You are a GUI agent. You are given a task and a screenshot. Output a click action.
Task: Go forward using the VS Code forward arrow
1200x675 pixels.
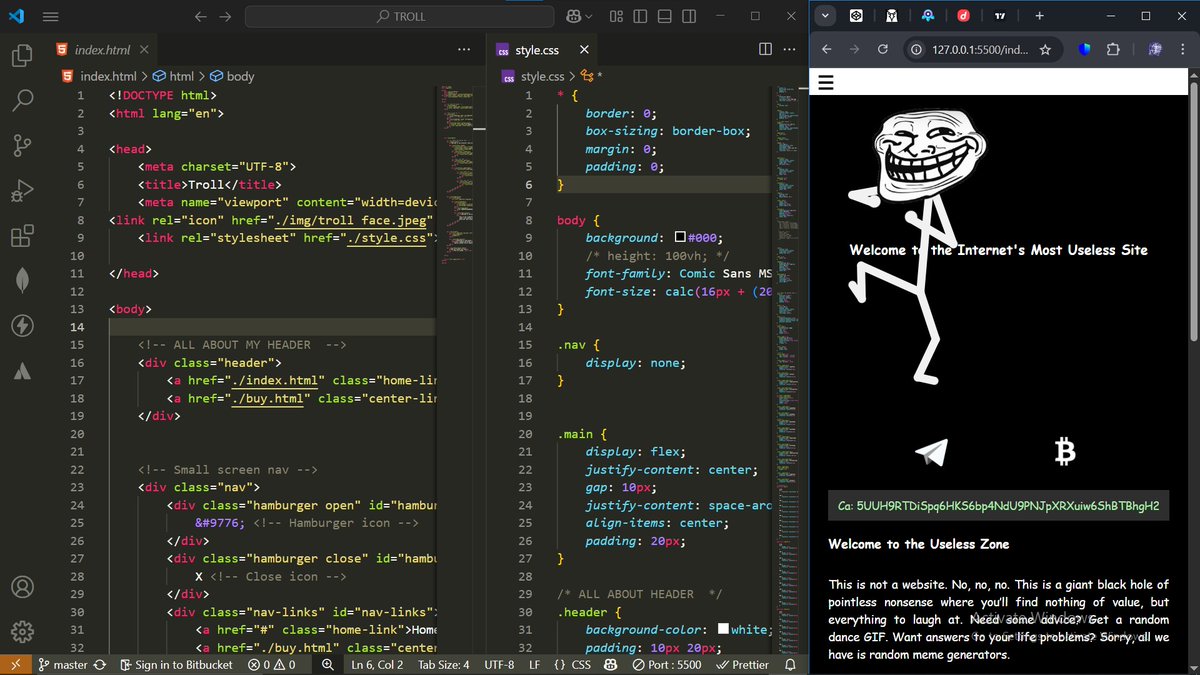click(x=225, y=16)
